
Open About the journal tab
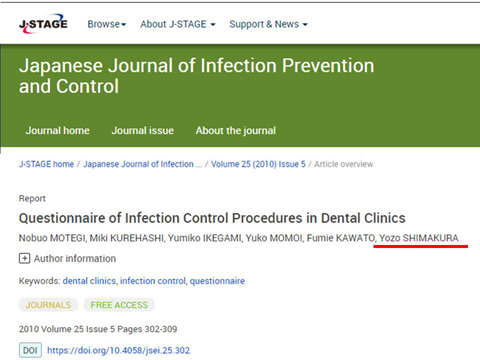(236, 130)
